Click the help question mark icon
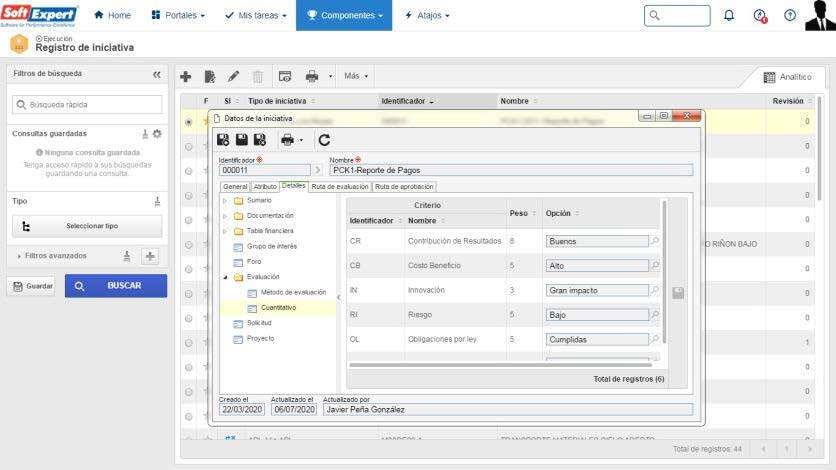The height and width of the screenshot is (470, 836). [790, 16]
